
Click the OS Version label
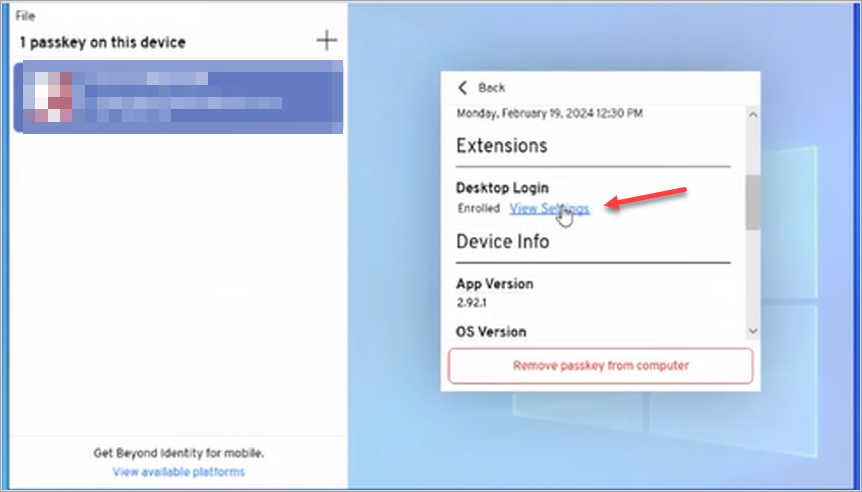[x=491, y=331]
